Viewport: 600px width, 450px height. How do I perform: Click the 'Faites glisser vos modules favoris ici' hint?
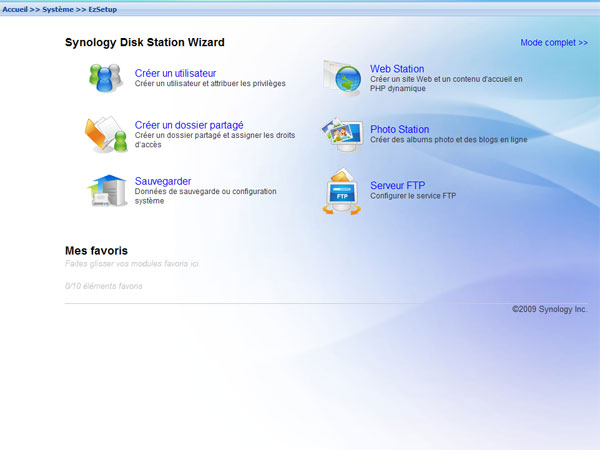click(x=132, y=264)
